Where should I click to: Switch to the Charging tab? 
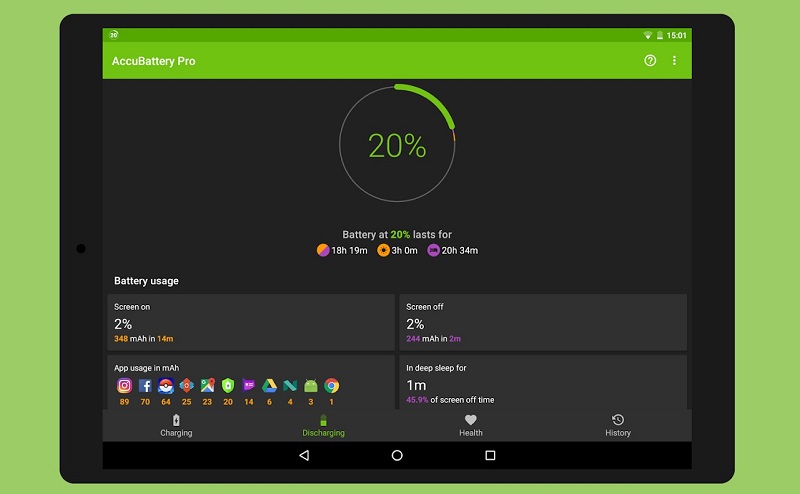176,426
